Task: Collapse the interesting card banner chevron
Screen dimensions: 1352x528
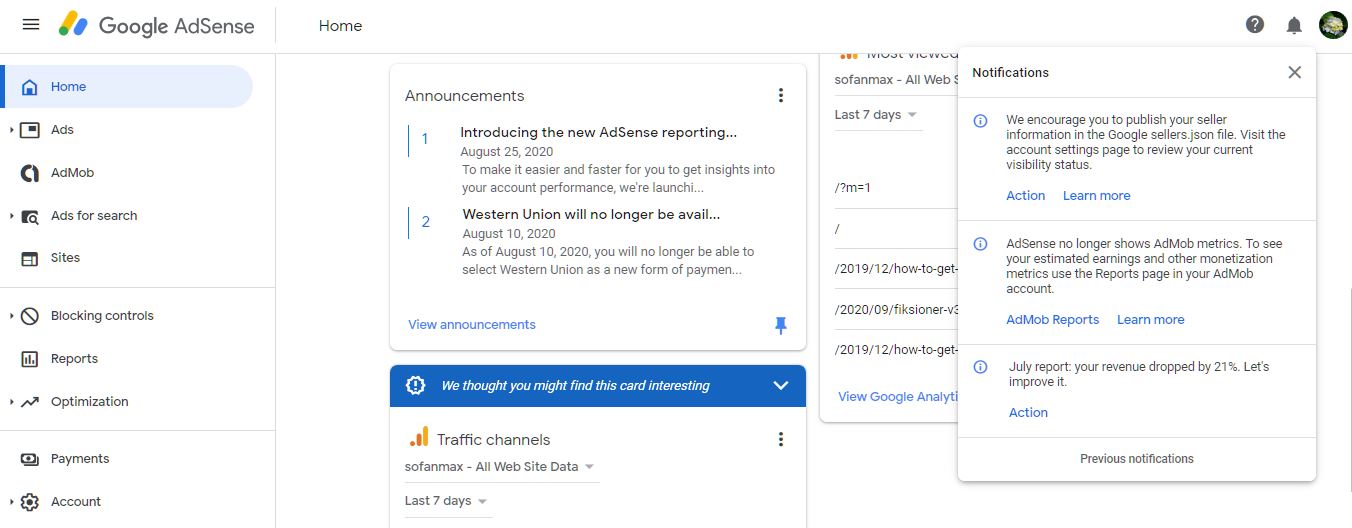Action: (781, 386)
